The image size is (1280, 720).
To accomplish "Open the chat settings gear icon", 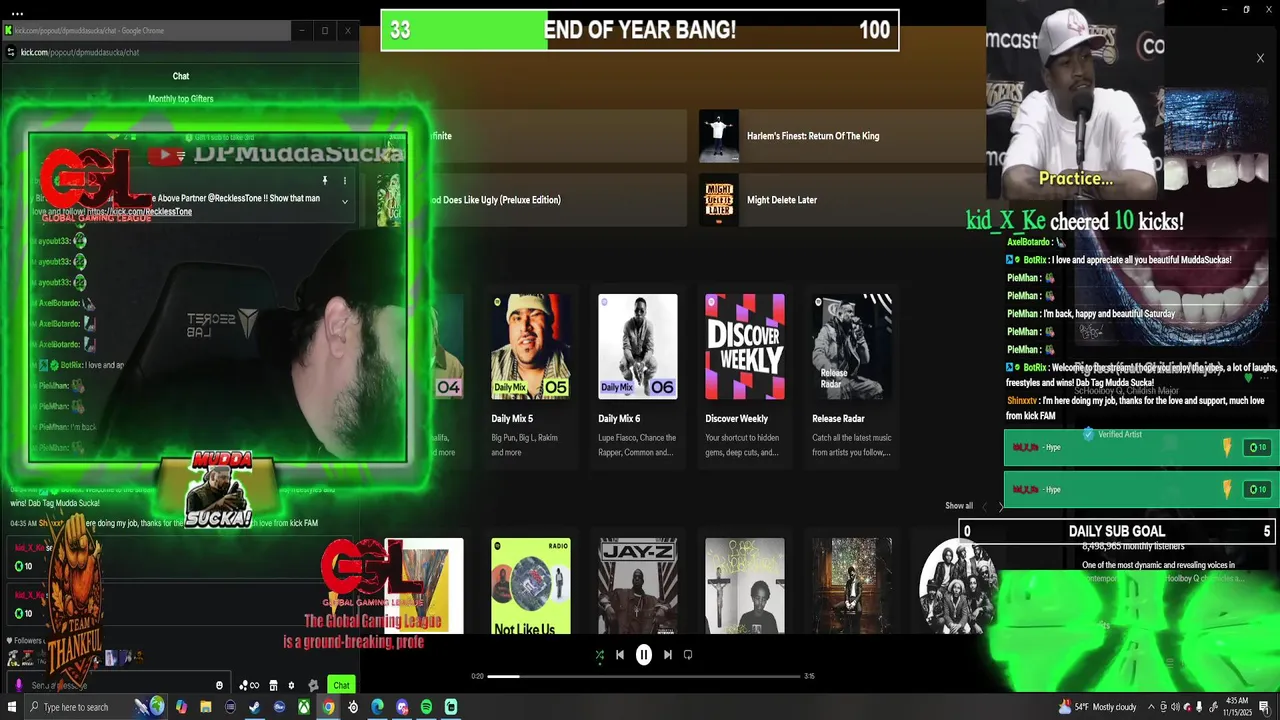I will (x=291, y=685).
